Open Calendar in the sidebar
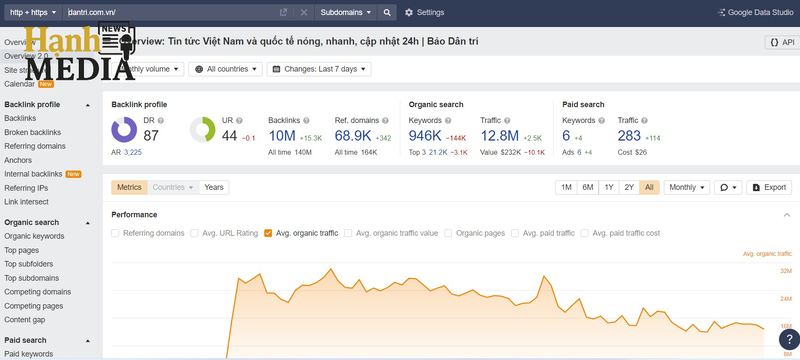Screen dimensions: 800x360 [x=19, y=84]
